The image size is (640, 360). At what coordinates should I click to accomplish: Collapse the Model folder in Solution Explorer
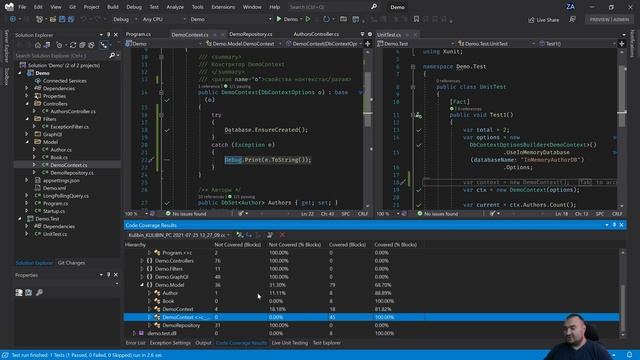[27, 142]
